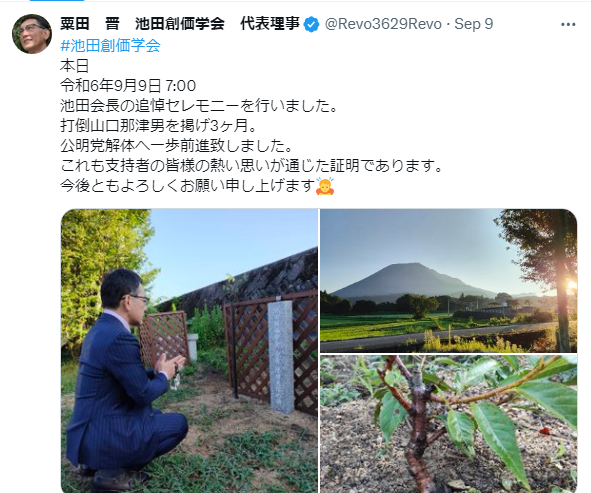View the mountain landscape photo
Viewport: 591px width, 493px height.
[449, 281]
